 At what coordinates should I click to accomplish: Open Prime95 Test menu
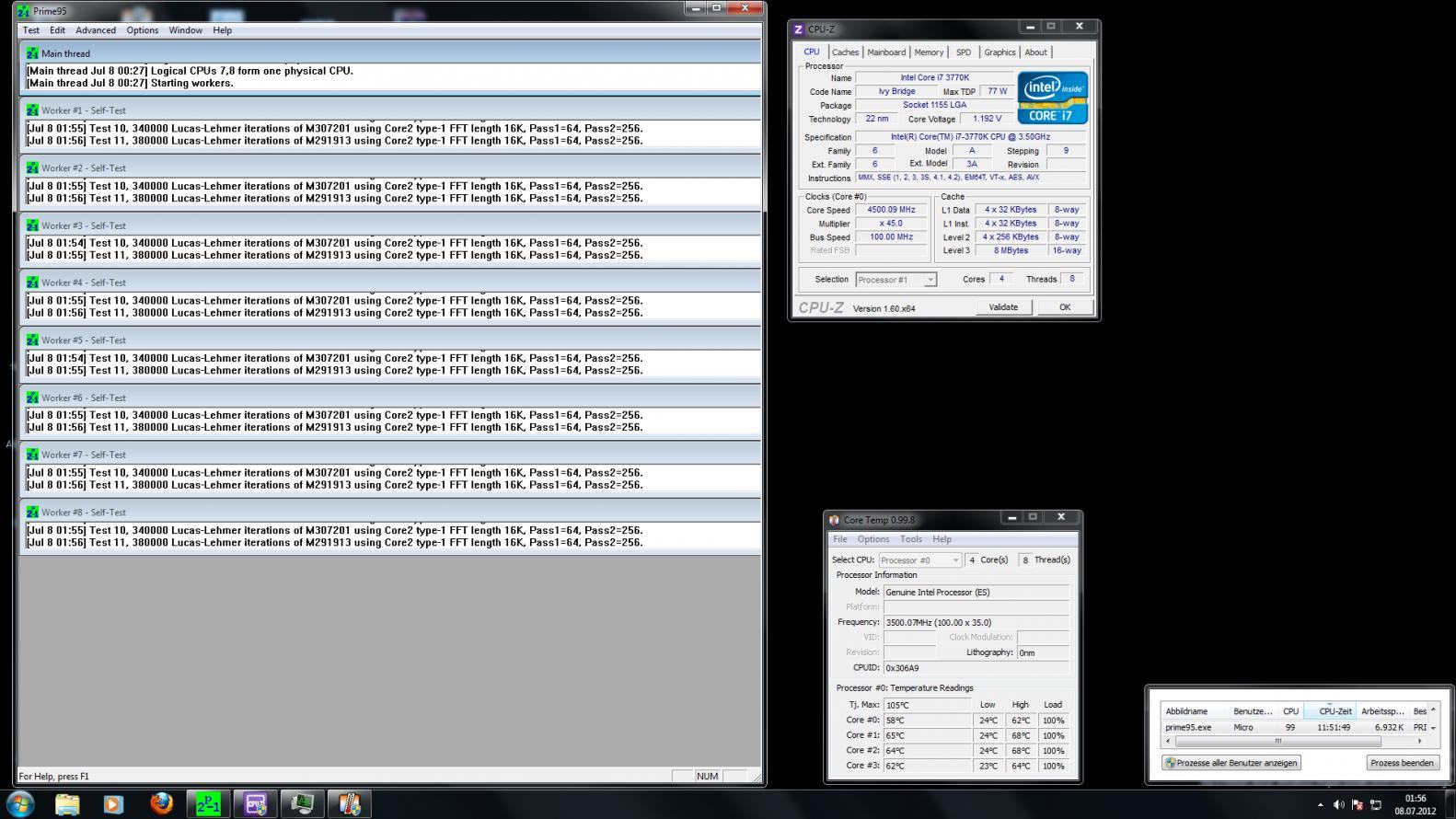[x=31, y=30]
